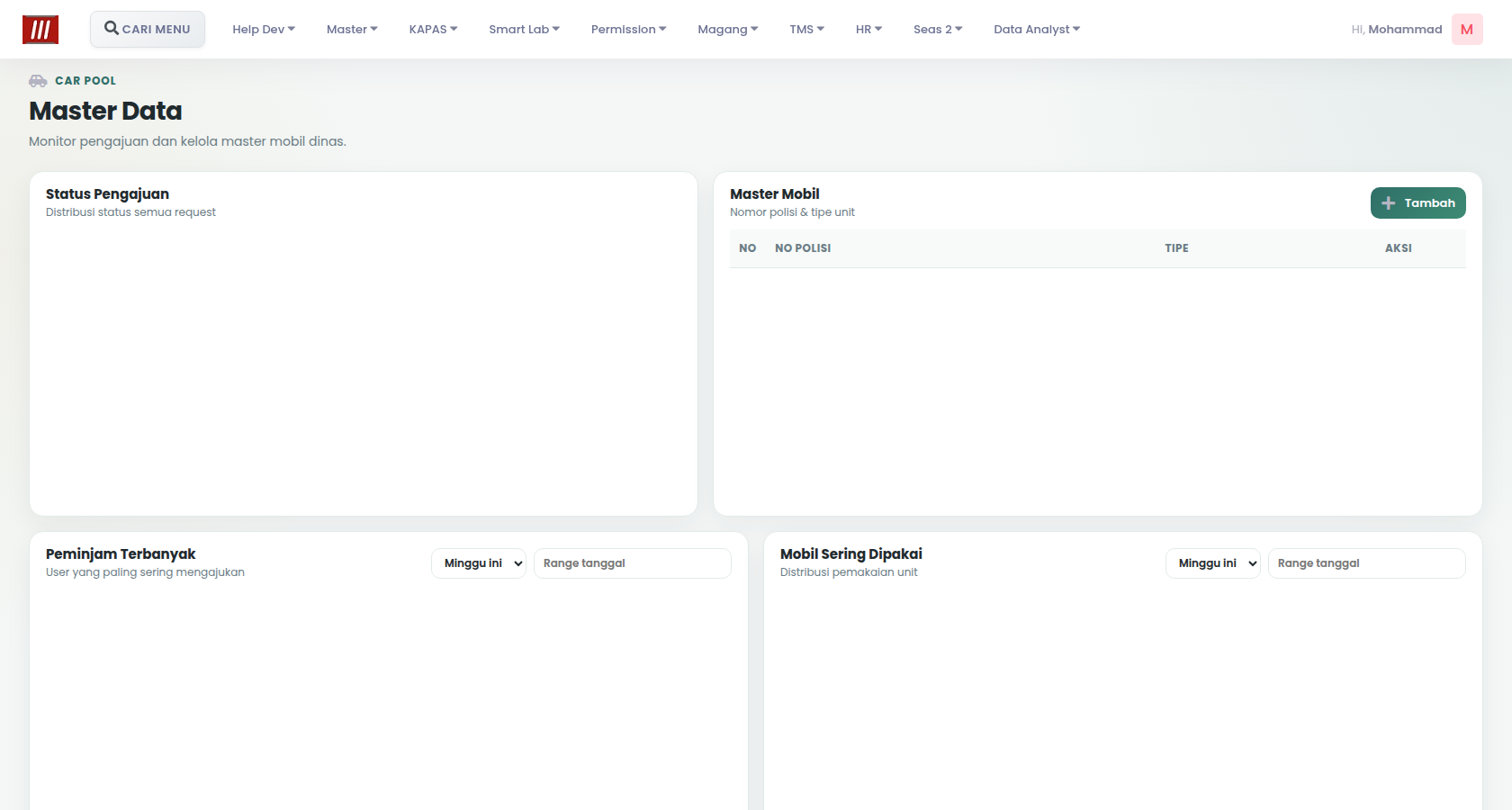Open the KAPAS menu

point(433,30)
